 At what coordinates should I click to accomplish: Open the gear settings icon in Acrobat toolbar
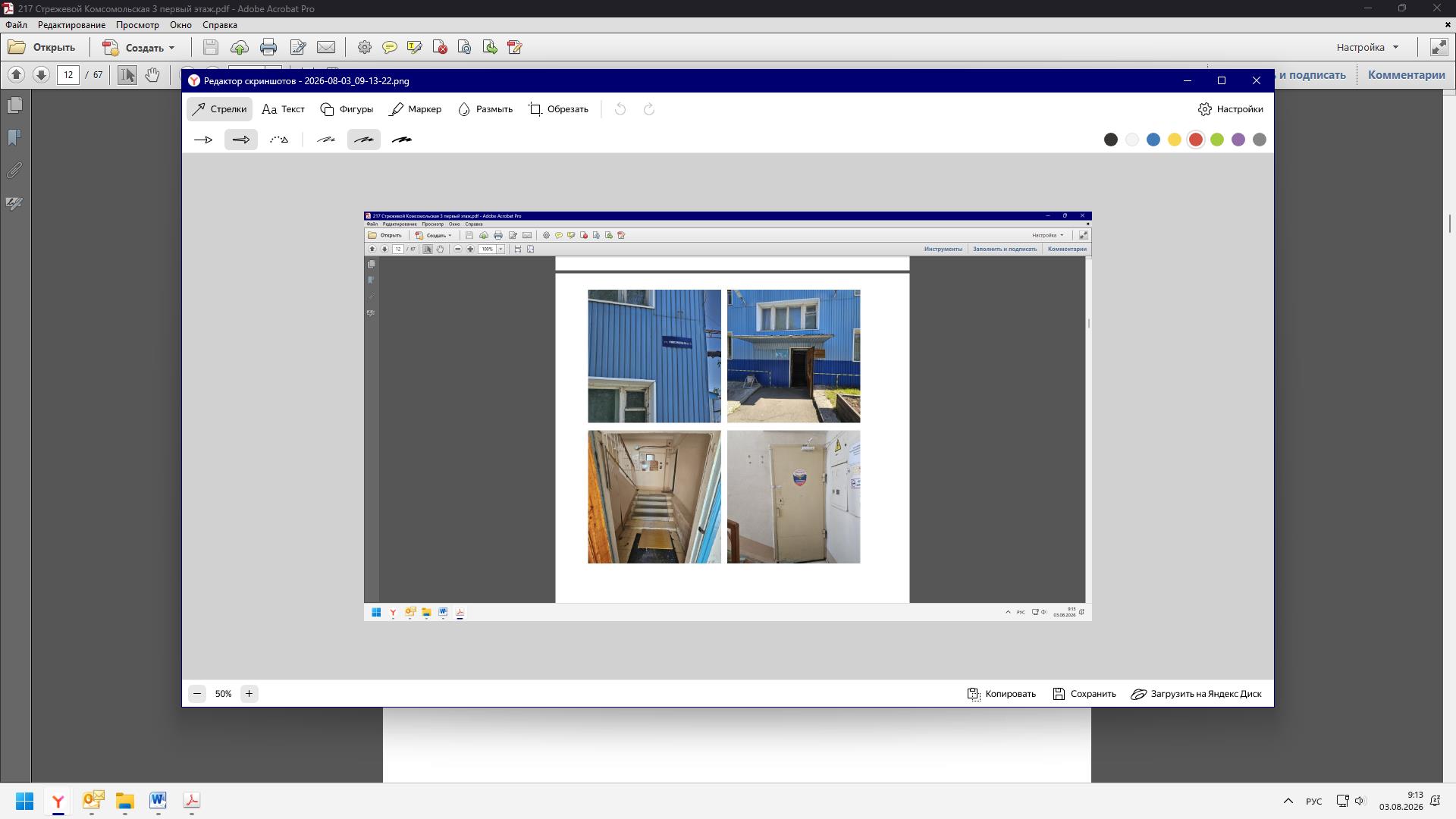(365, 47)
